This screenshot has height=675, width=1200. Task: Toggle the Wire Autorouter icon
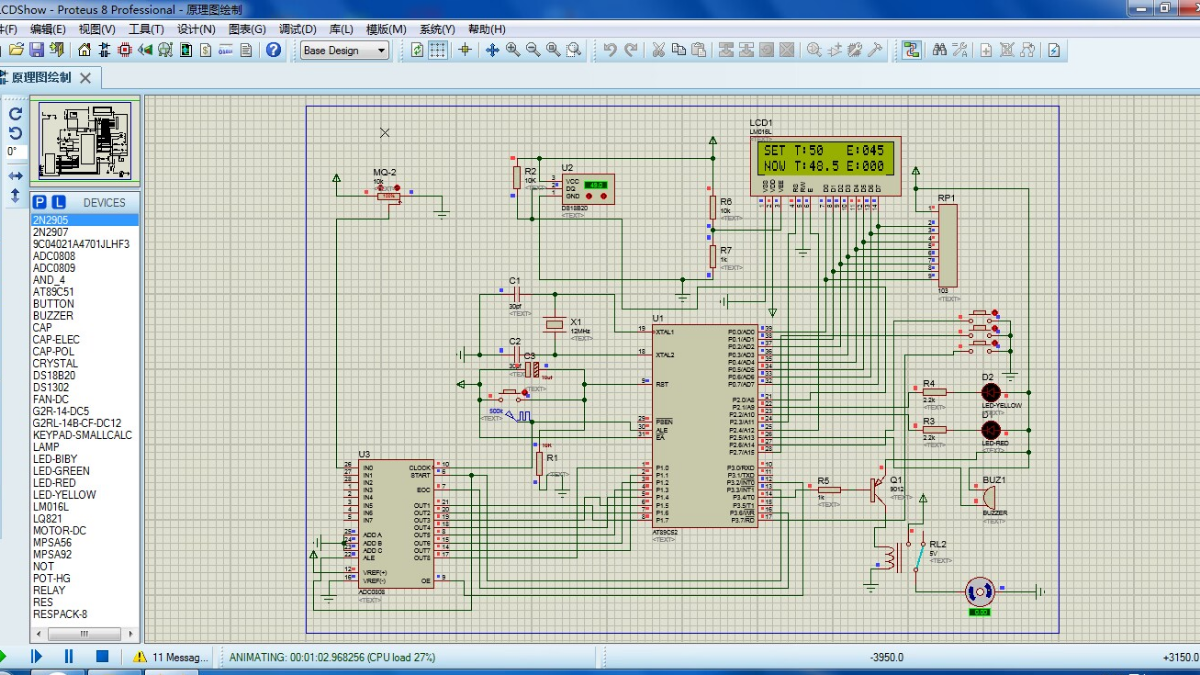pos(911,50)
